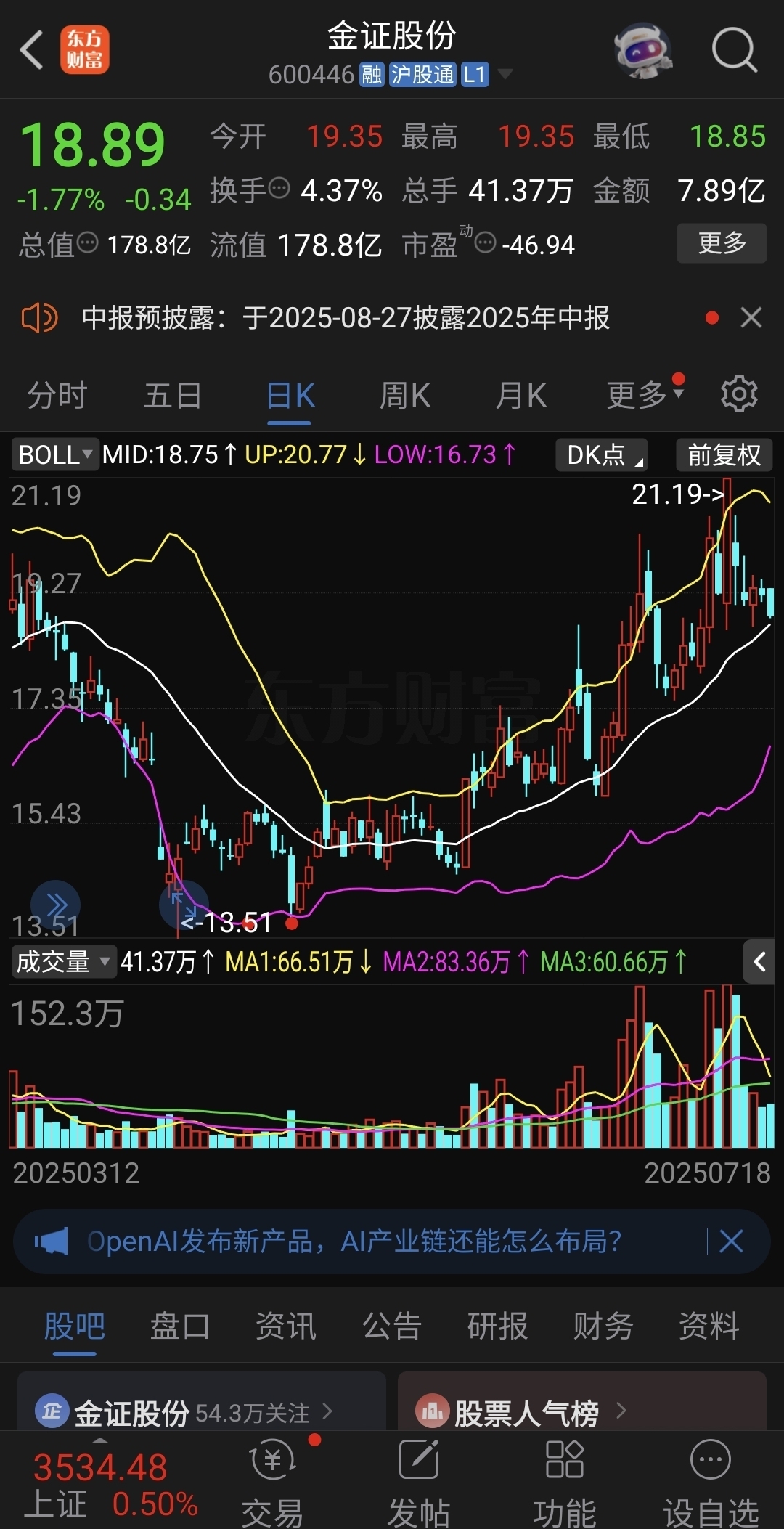Tap the megaphone icon in banner
This screenshot has height=1529, width=784.
[52, 1241]
